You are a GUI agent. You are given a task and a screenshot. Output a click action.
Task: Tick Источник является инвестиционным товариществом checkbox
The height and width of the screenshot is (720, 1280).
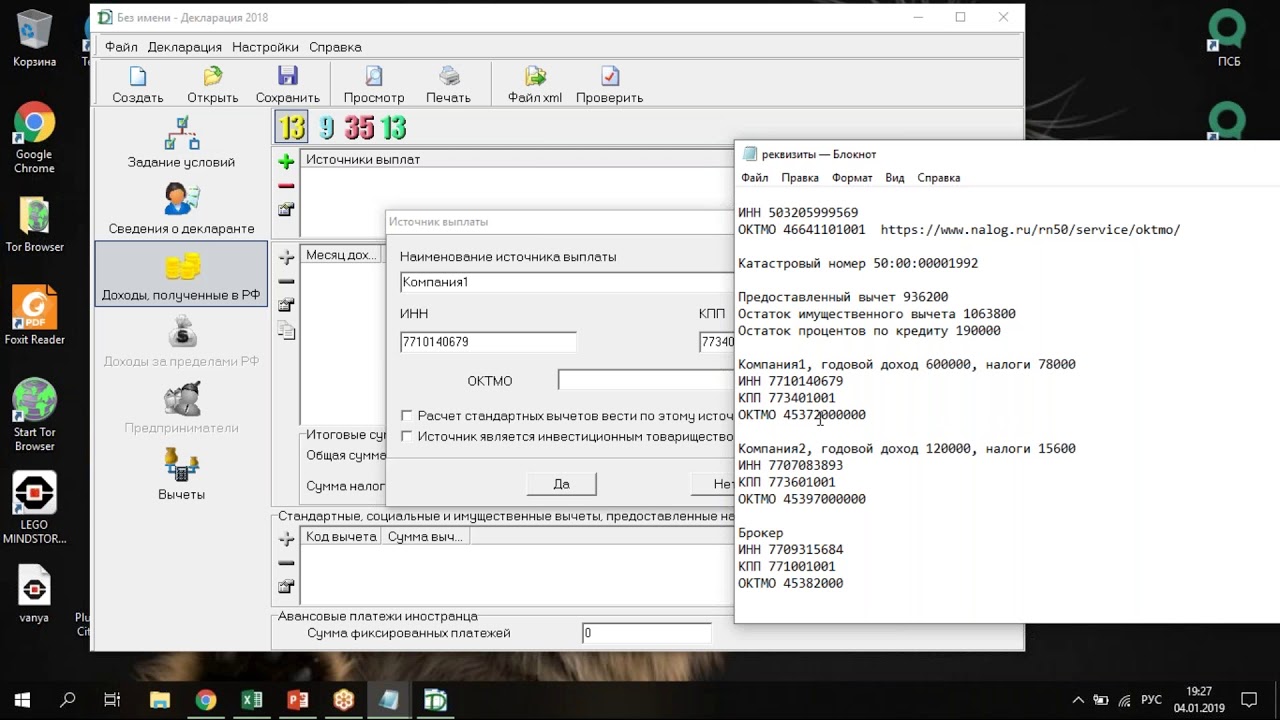click(406, 436)
